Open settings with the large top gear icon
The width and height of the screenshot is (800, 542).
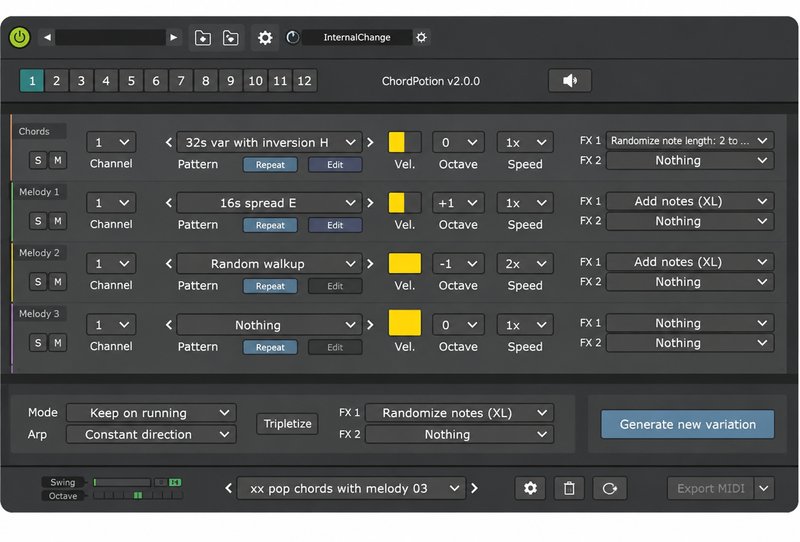tap(265, 38)
